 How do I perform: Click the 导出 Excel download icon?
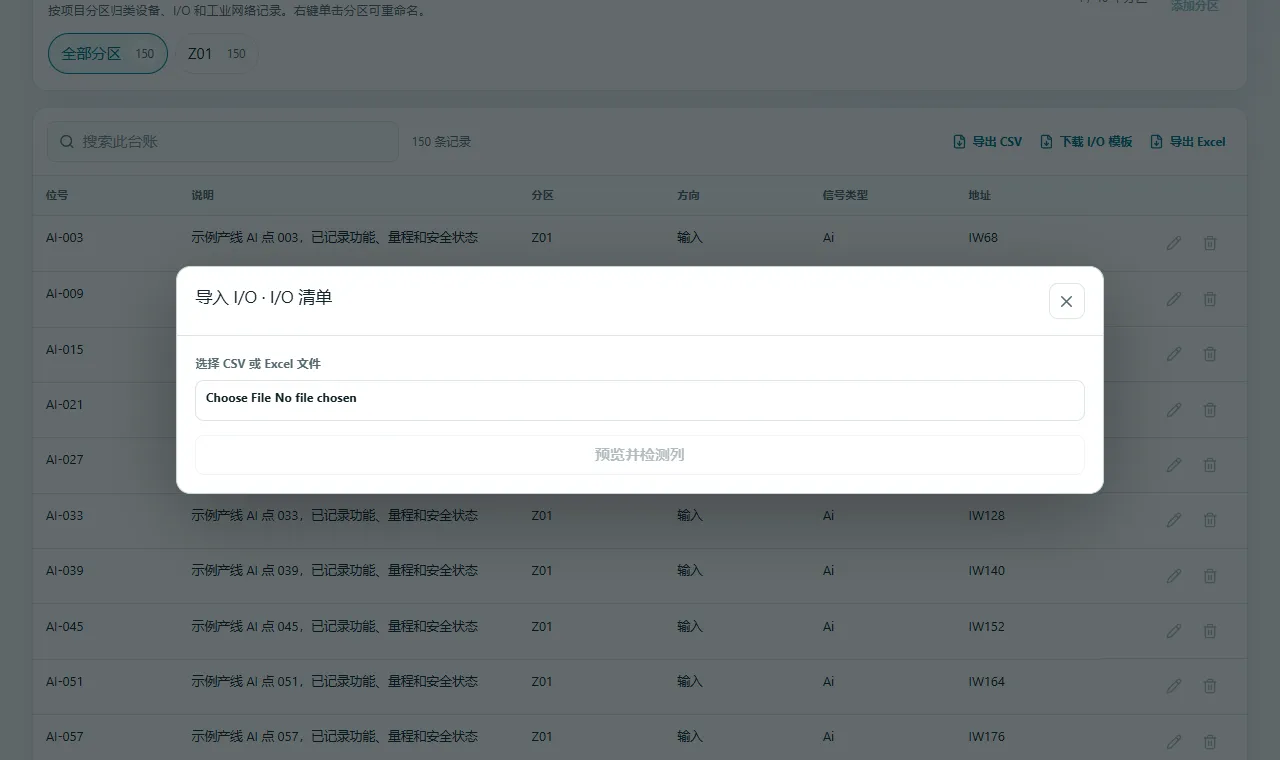click(x=1157, y=142)
